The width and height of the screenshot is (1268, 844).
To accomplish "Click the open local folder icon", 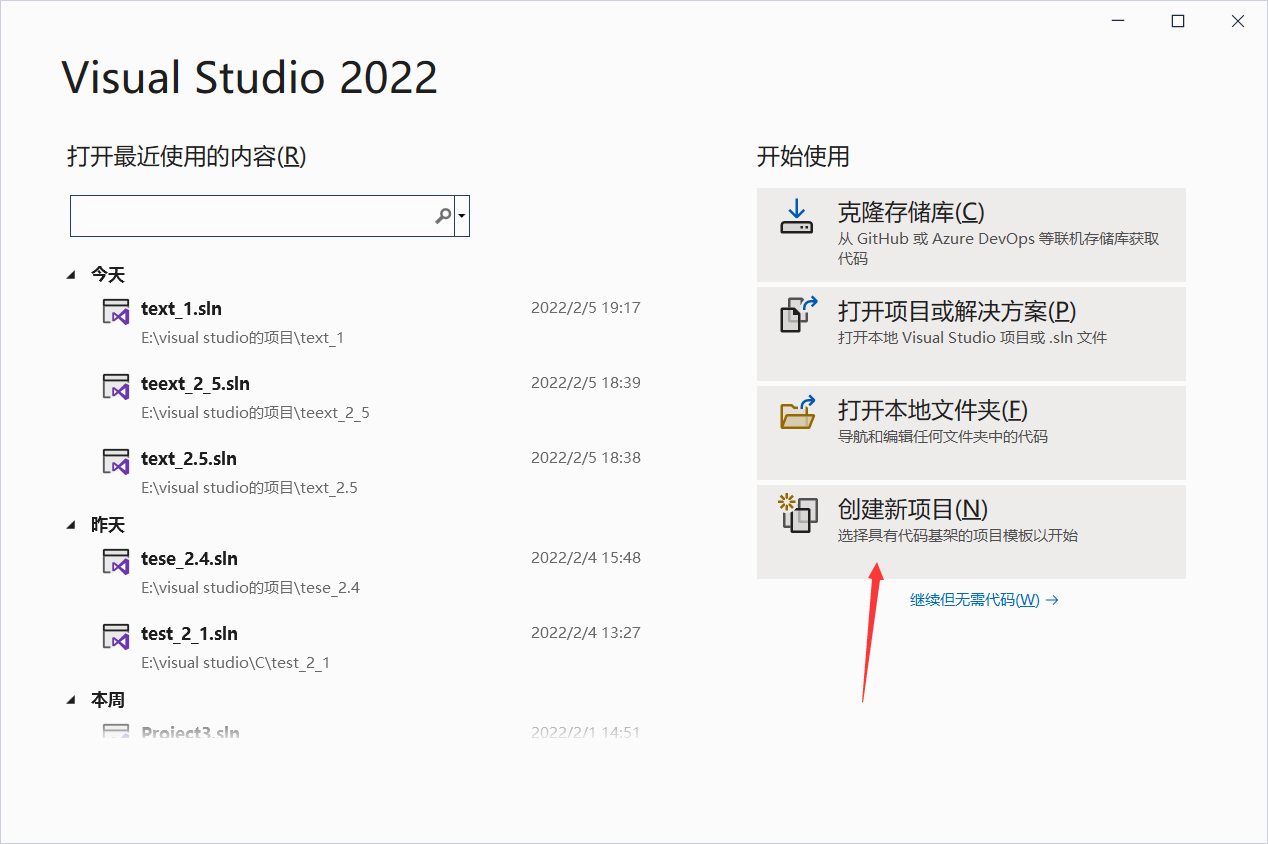I will coord(798,411).
